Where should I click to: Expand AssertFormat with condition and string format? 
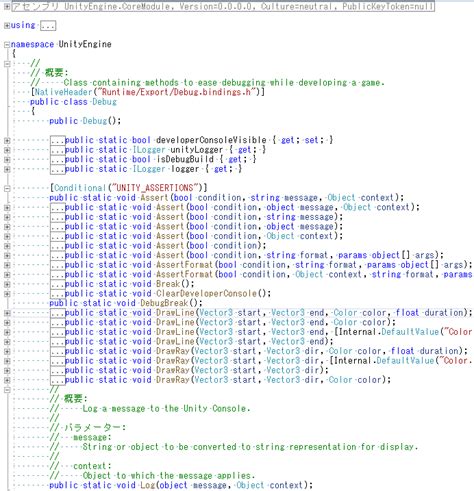click(7, 265)
